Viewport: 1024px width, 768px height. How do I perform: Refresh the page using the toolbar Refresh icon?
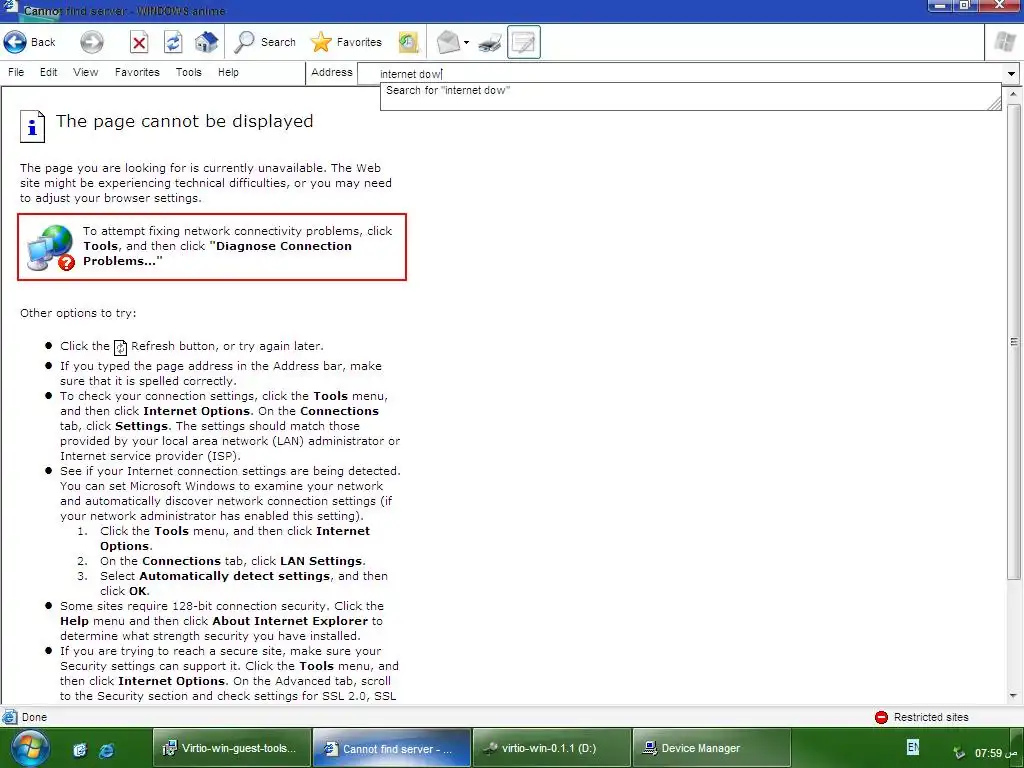172,43
